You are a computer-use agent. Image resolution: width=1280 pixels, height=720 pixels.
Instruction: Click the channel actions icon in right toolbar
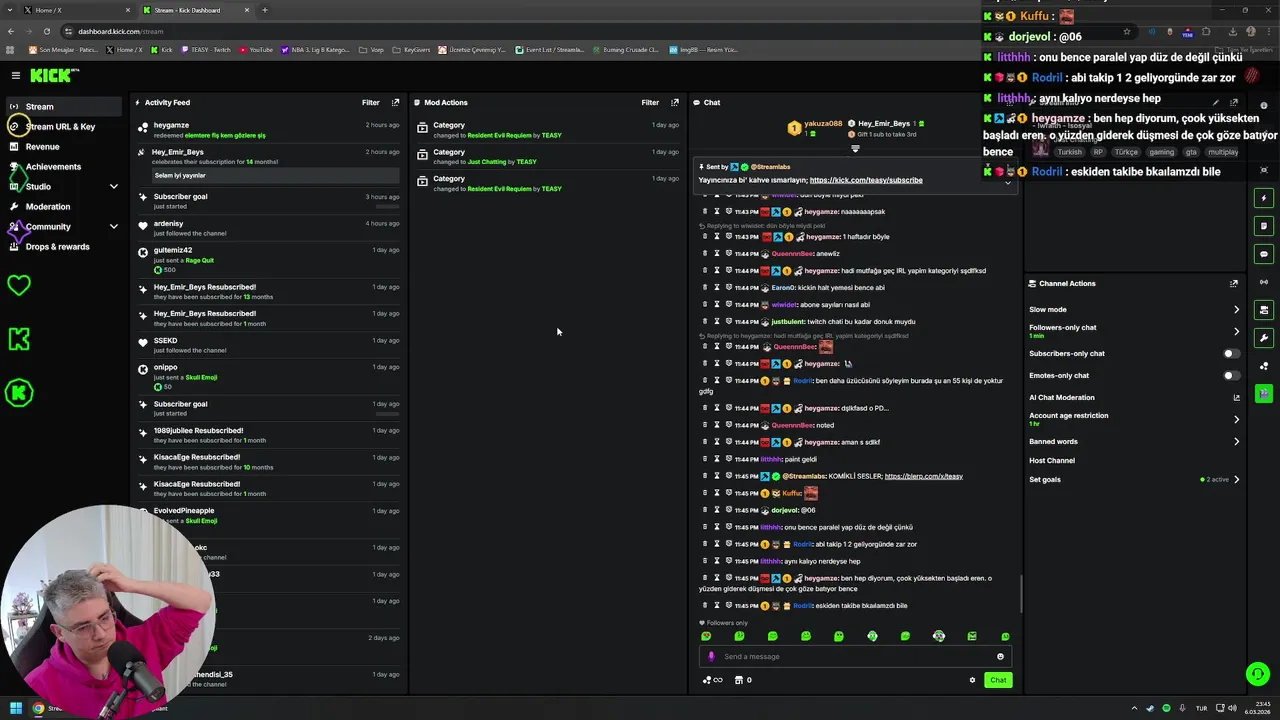[1264, 310]
